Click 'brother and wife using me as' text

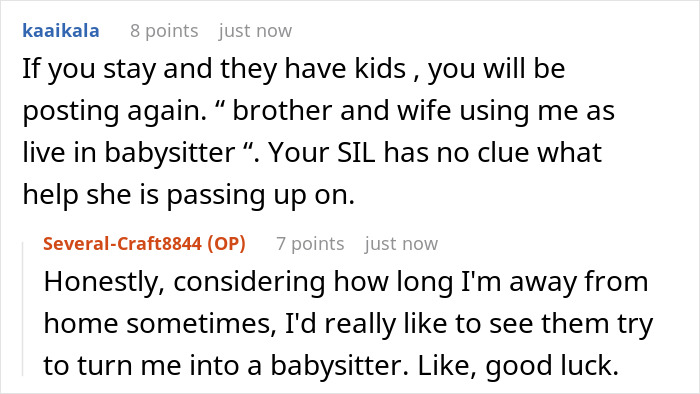click(x=424, y=111)
